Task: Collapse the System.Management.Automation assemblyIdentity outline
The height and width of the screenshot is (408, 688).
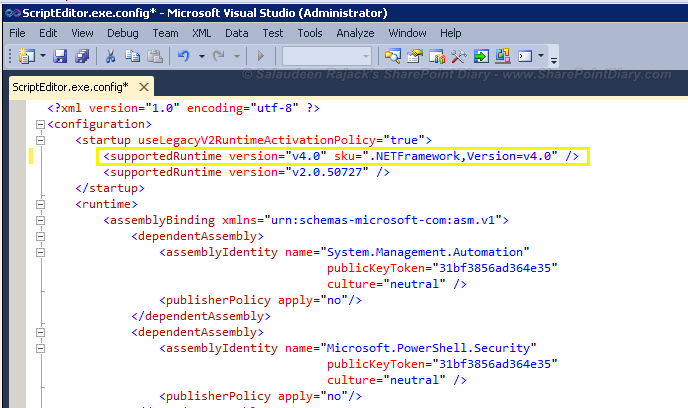Action: [x=40, y=253]
